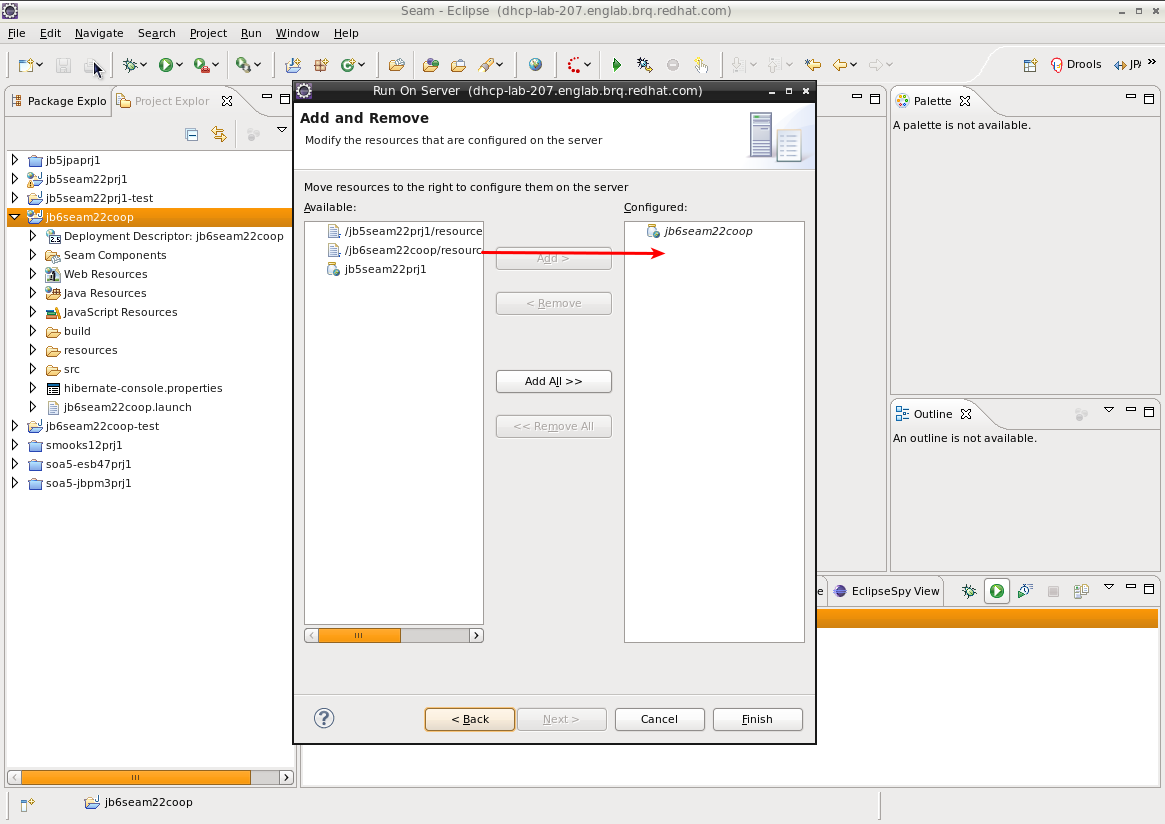This screenshot has height=824, width=1165.
Task: Click the Finish button
Action: [x=757, y=719]
